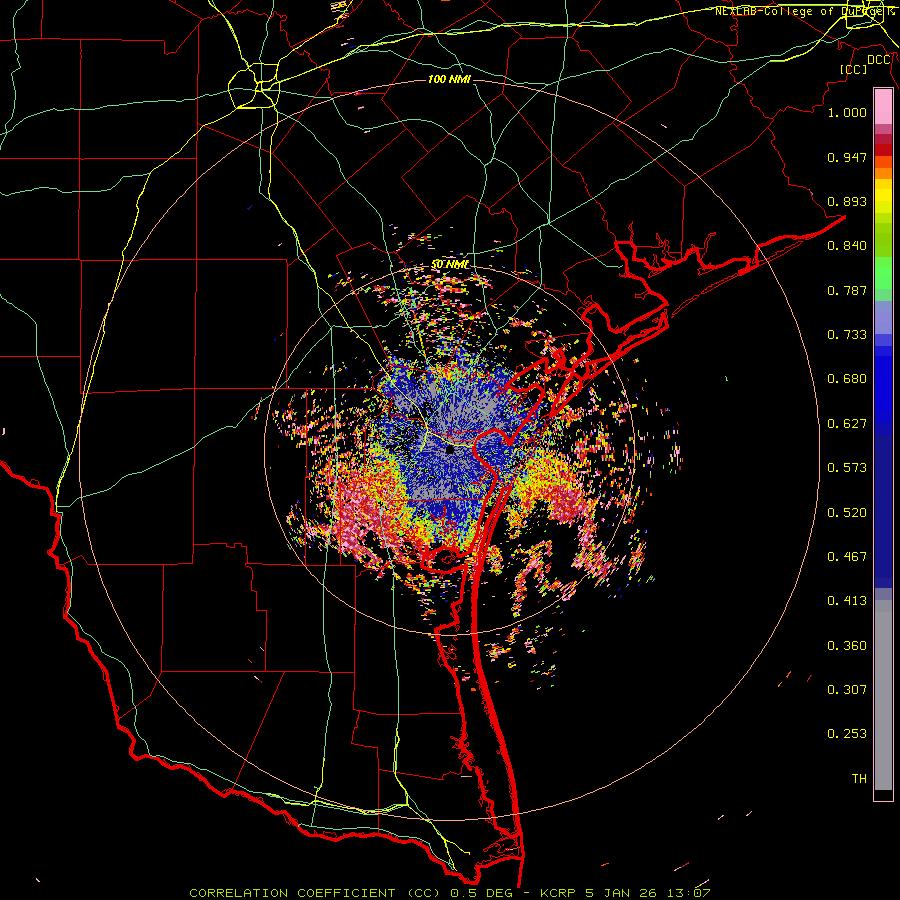Viewport: 900px width, 900px height.
Task: Click the 0.947 legend value
Action: tap(847, 157)
